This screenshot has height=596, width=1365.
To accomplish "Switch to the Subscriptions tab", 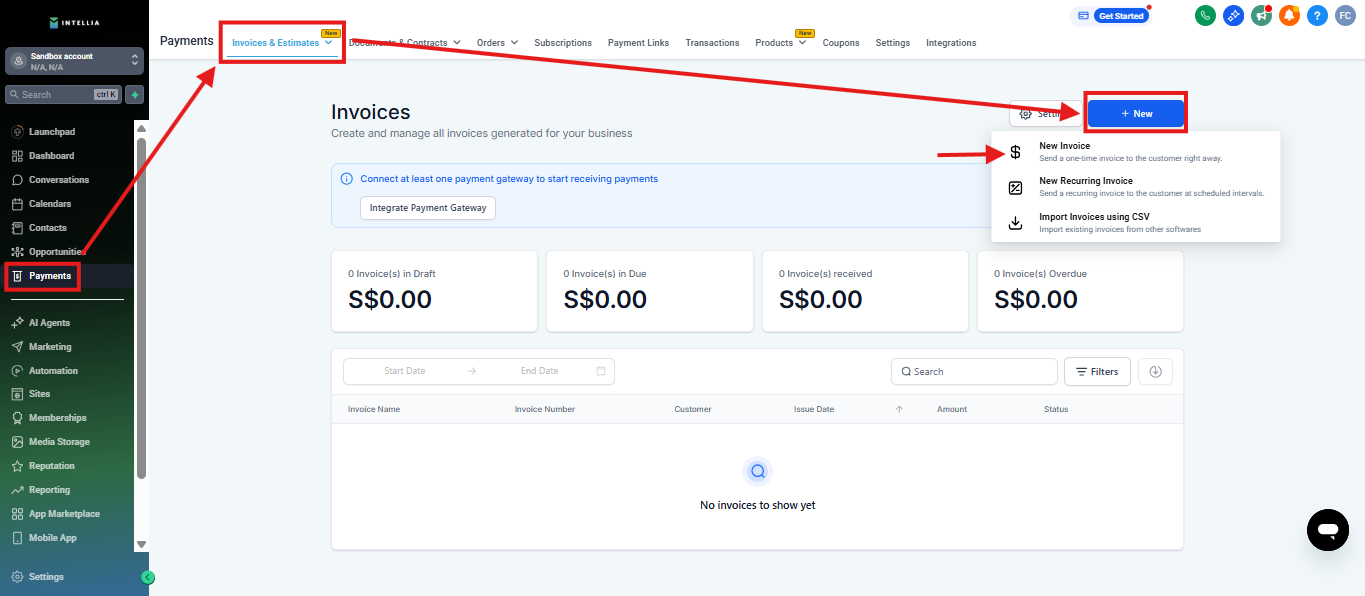I will [562, 43].
